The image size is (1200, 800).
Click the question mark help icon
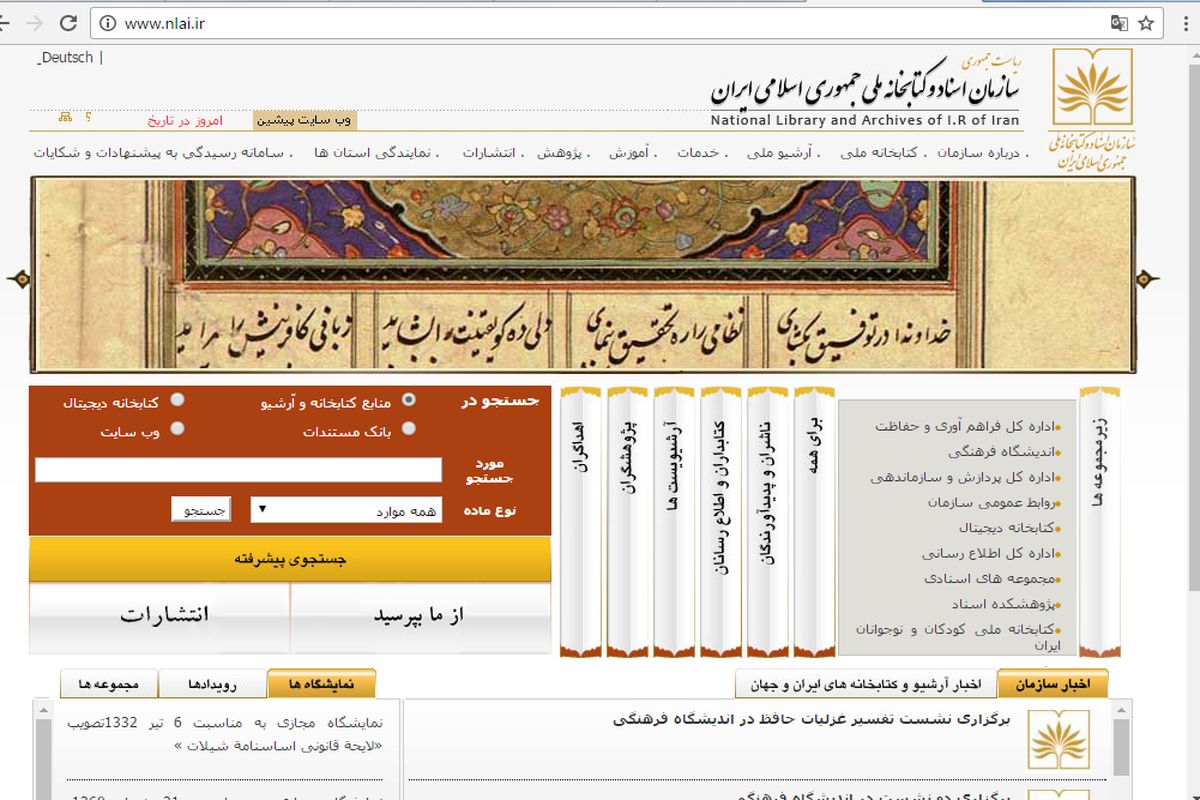[x=88, y=117]
